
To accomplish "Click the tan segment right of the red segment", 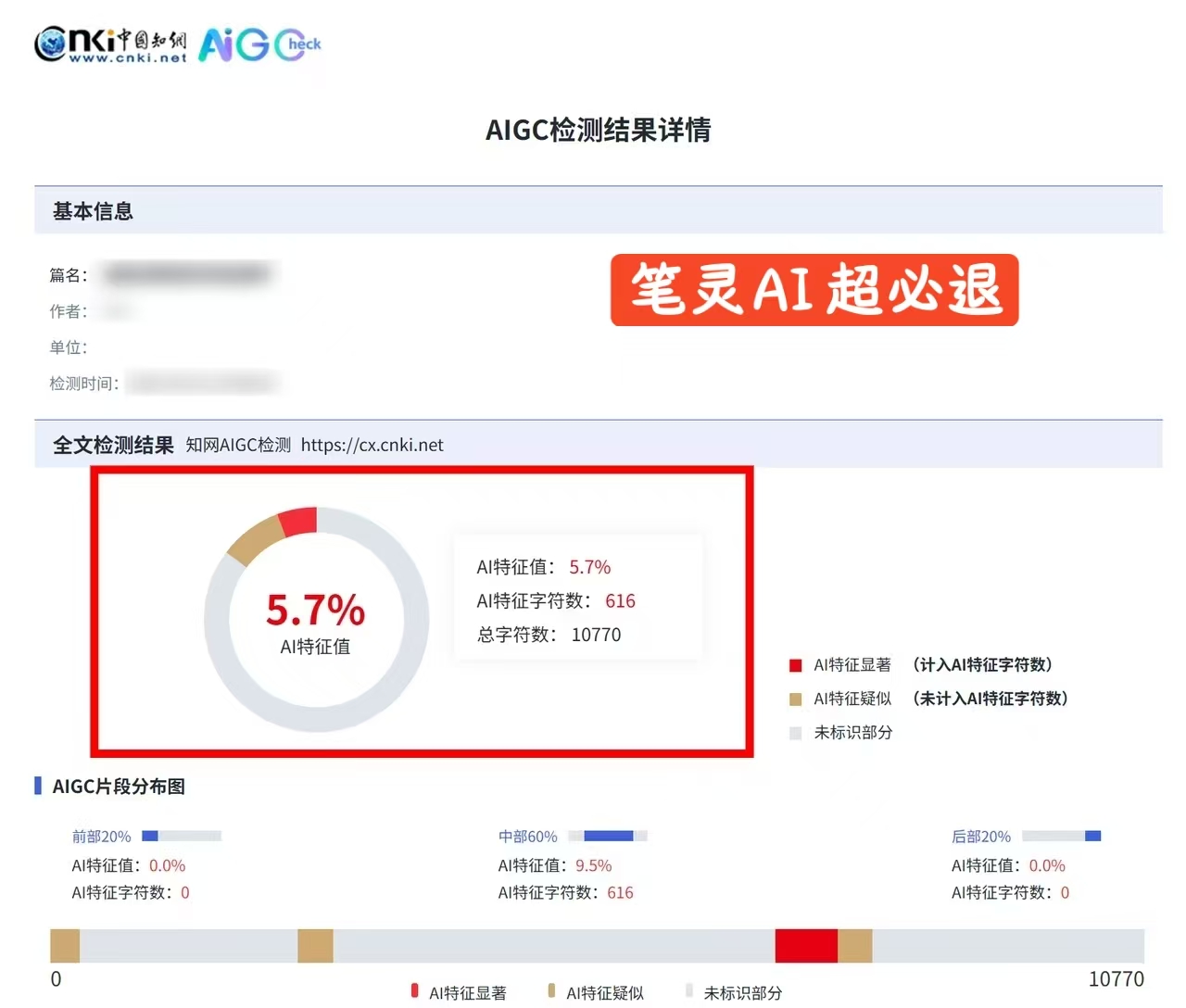I will point(855,946).
